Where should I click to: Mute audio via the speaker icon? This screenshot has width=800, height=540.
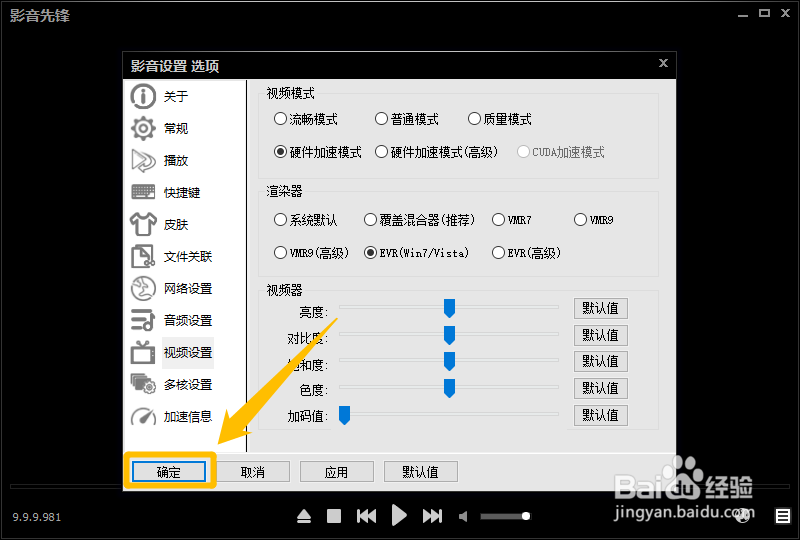tap(463, 517)
